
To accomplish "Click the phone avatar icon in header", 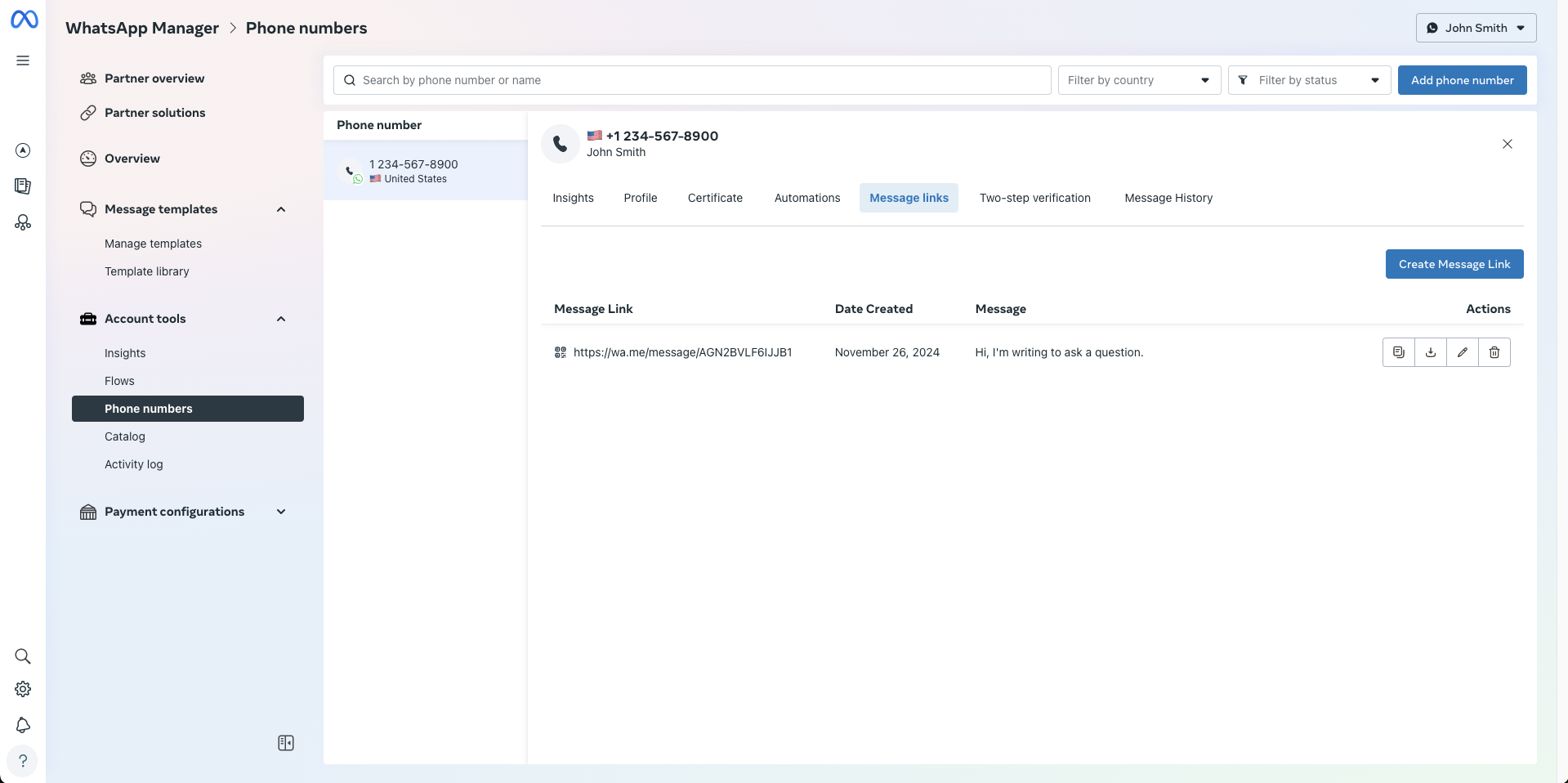I will [561, 144].
